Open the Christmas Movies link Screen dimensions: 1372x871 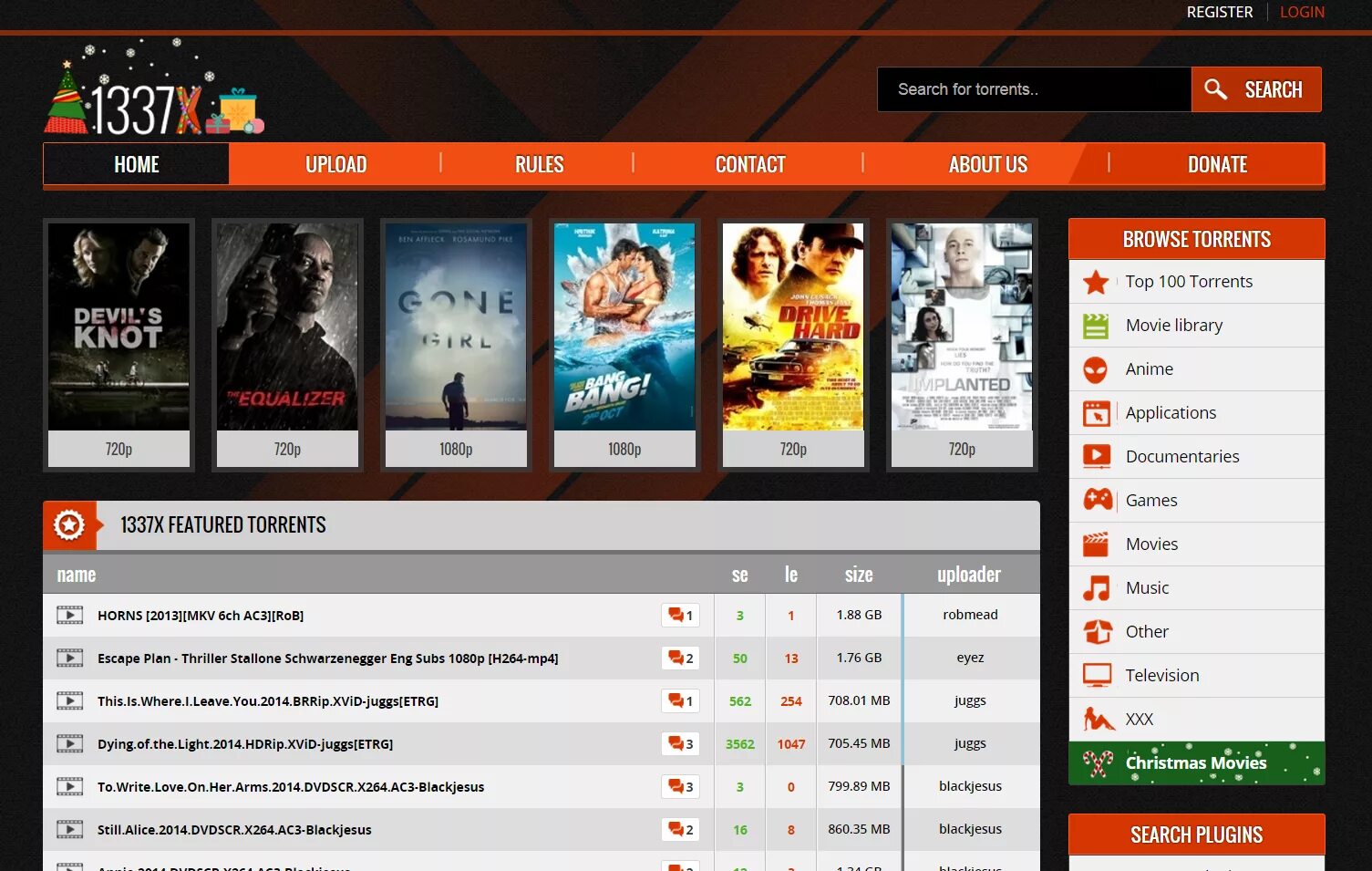1196,763
